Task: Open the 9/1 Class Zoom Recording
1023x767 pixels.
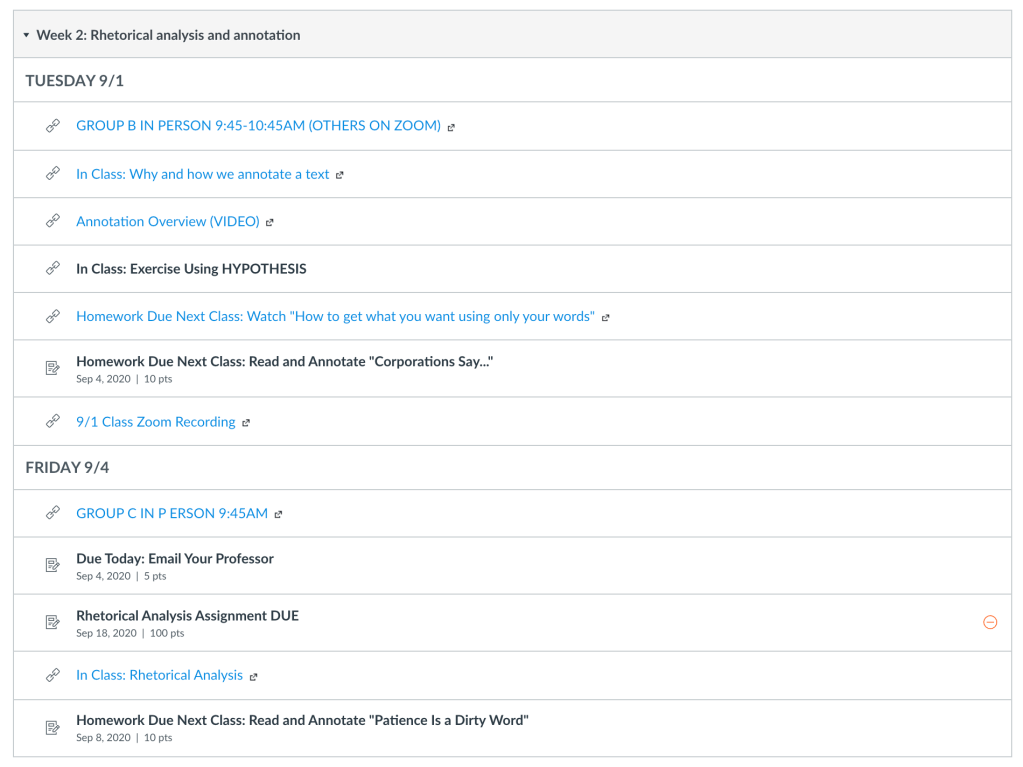Action: point(155,422)
